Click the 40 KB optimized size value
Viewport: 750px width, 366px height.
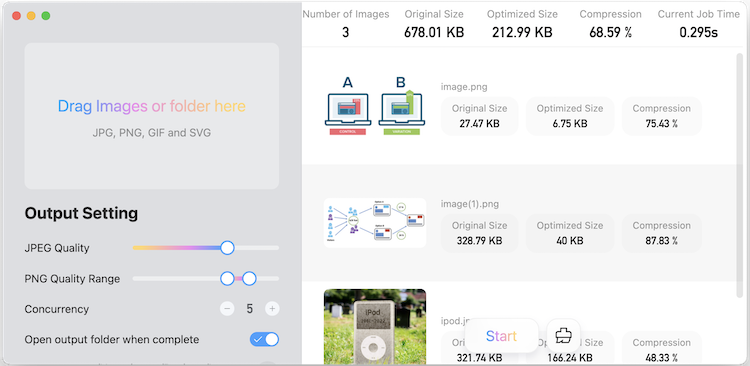[x=570, y=241]
